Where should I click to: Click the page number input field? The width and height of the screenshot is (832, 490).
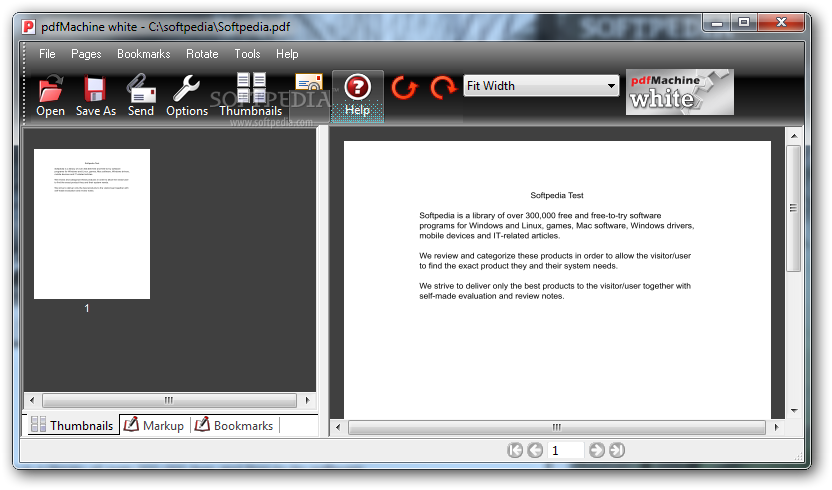point(566,450)
